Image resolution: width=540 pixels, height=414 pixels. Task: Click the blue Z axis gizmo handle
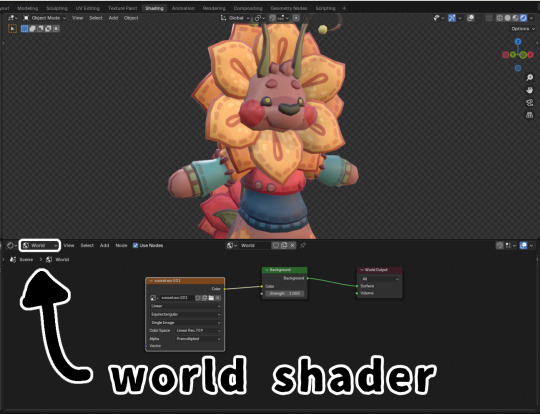tap(518, 42)
